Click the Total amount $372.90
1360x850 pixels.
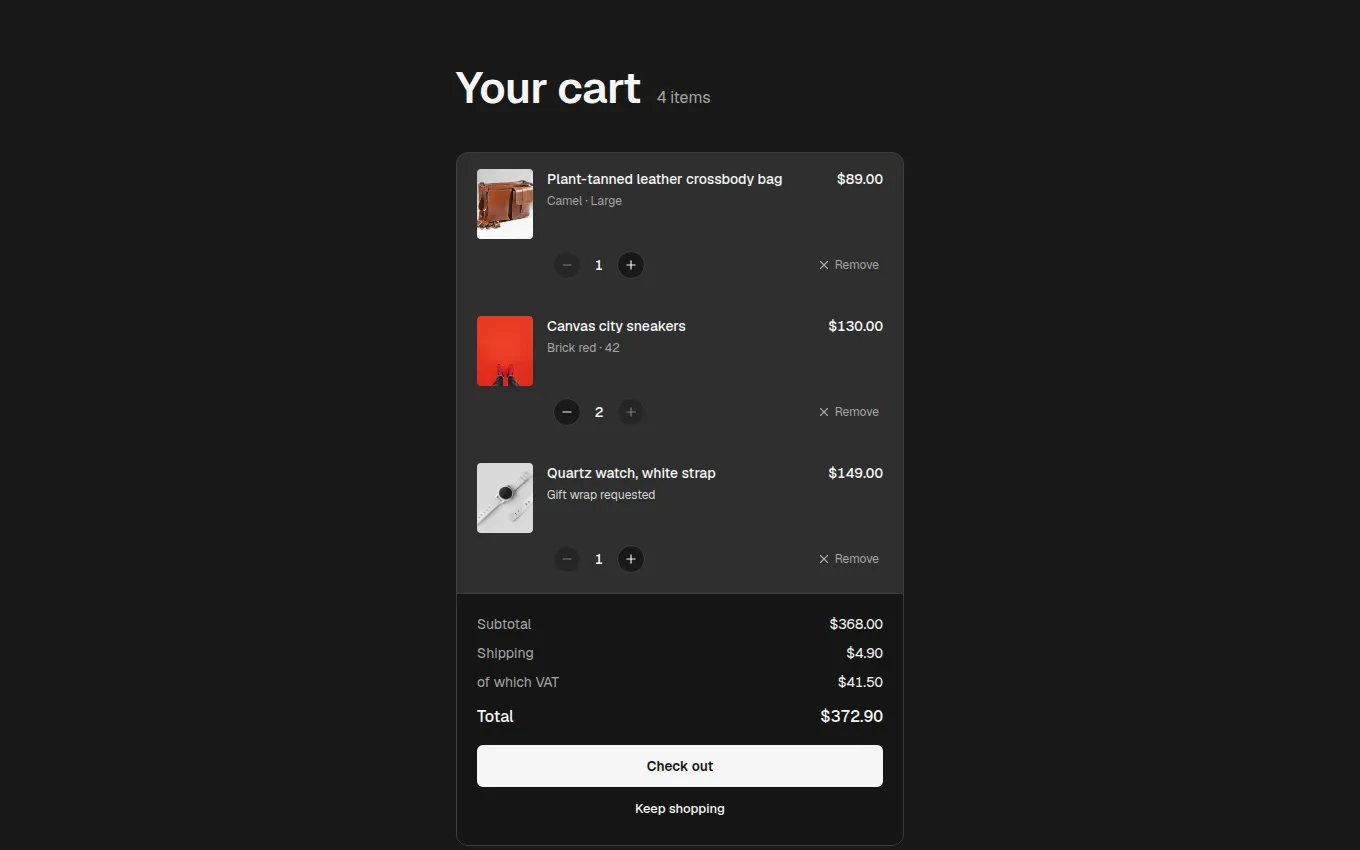click(x=852, y=716)
